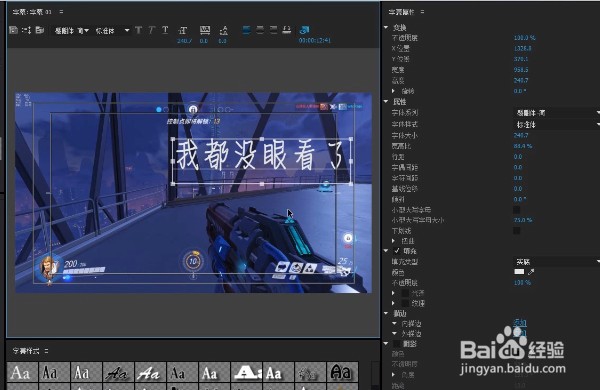Open the 字幕样式 panel menu icon
This screenshot has width=600, height=390.
click(x=46, y=351)
